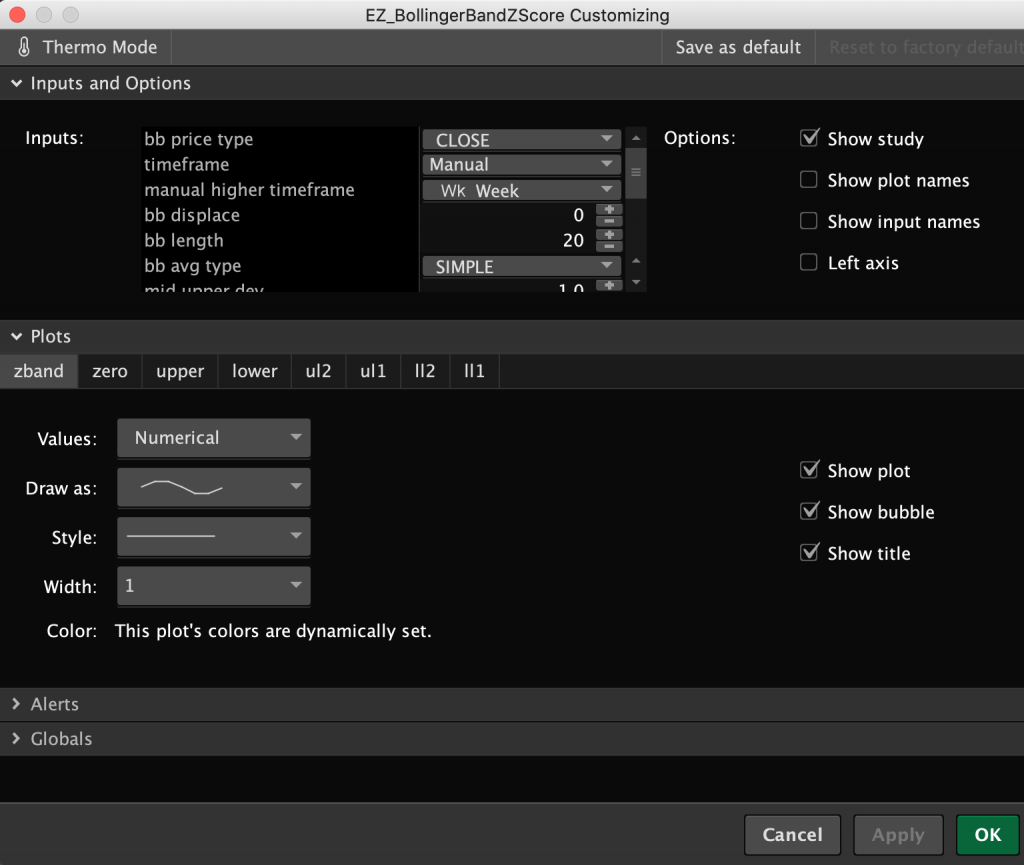Click the Thermo Mode thermometer icon
This screenshot has height=865, width=1024.
[x=22, y=46]
